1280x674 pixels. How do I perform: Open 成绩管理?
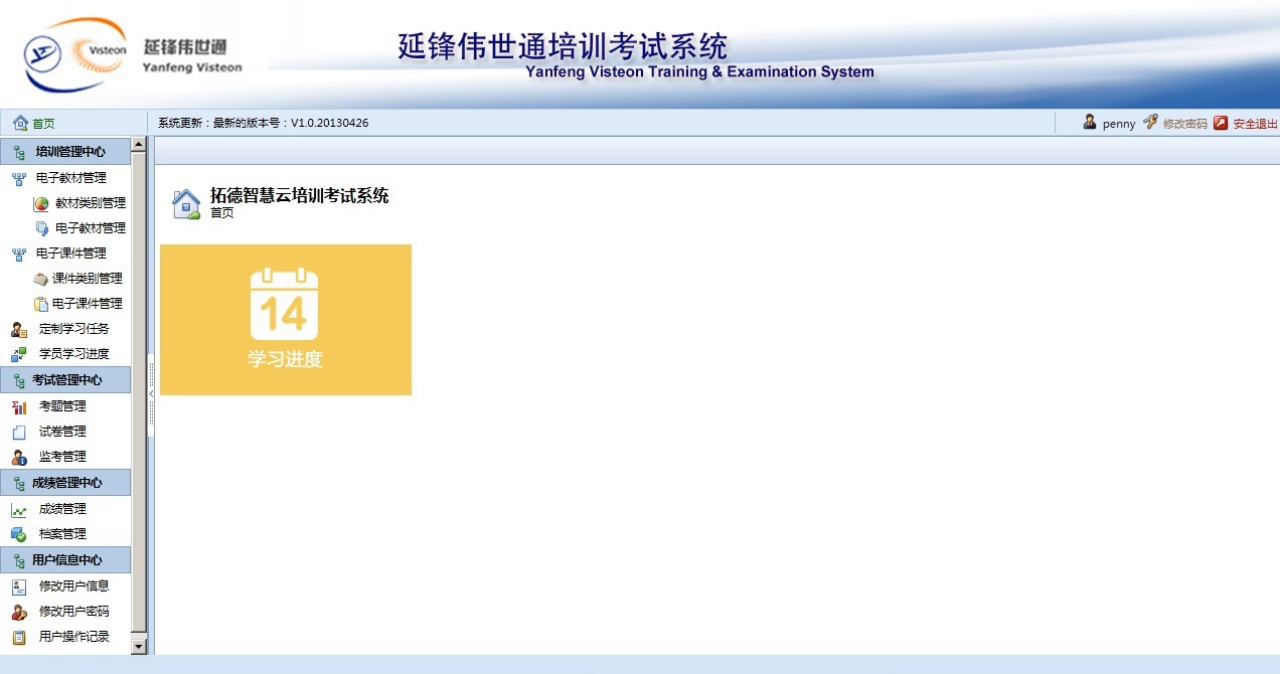(x=62, y=509)
